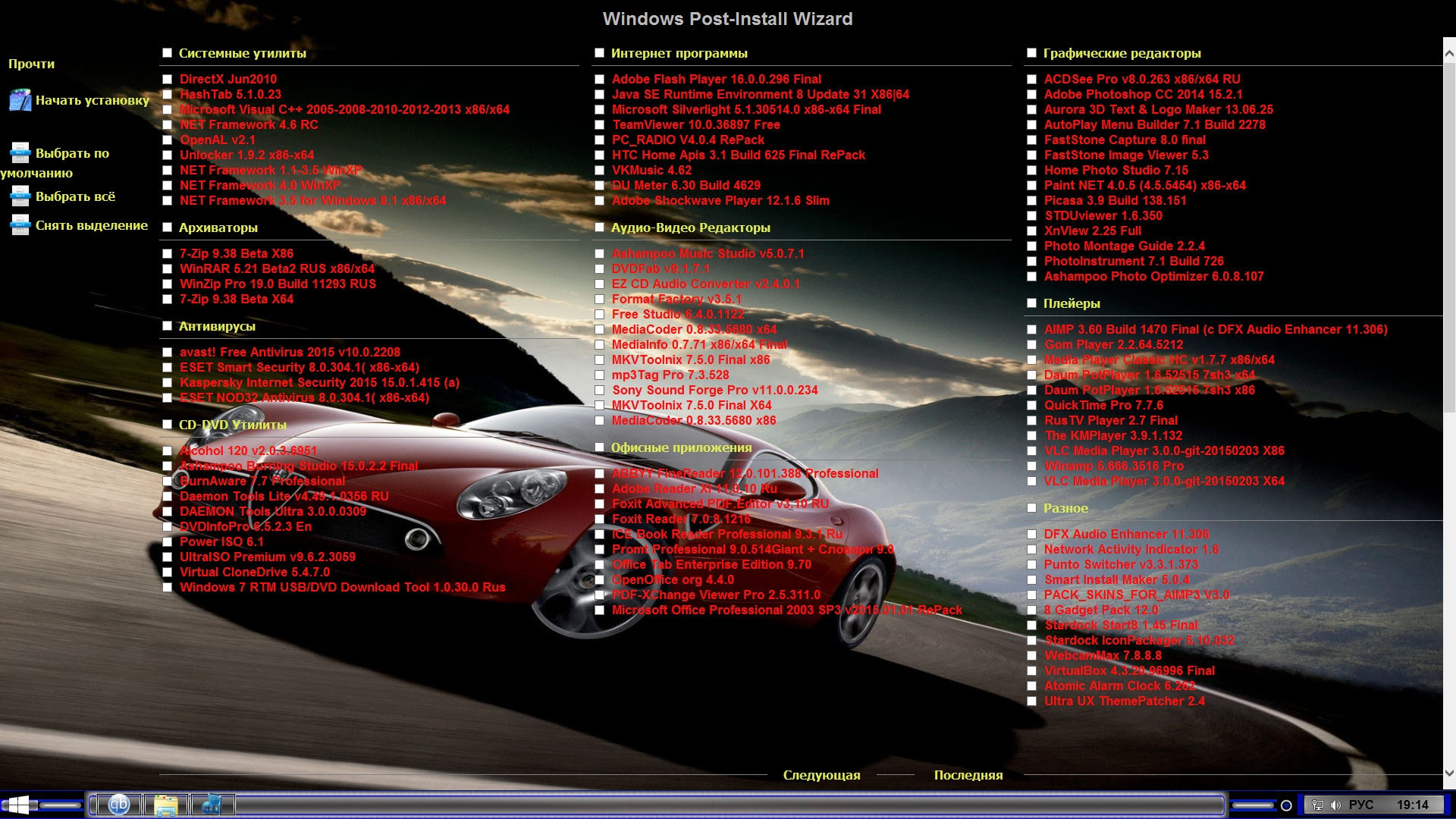Open File Explorer from the taskbar
The width and height of the screenshot is (1456, 819).
(166, 805)
